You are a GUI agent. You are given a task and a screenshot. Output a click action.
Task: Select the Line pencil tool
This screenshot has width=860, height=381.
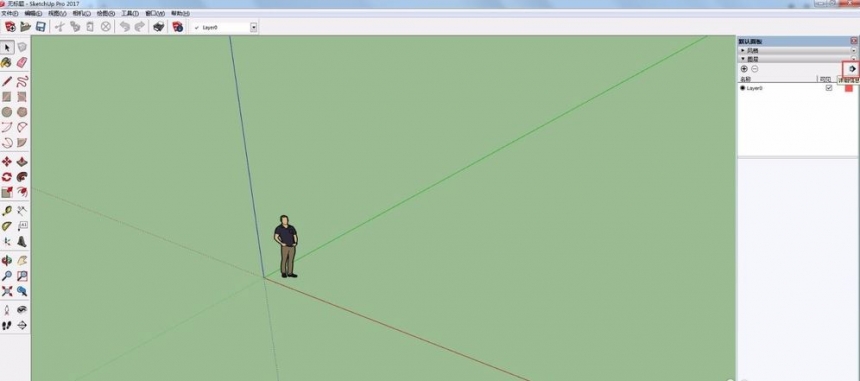pos(7,82)
